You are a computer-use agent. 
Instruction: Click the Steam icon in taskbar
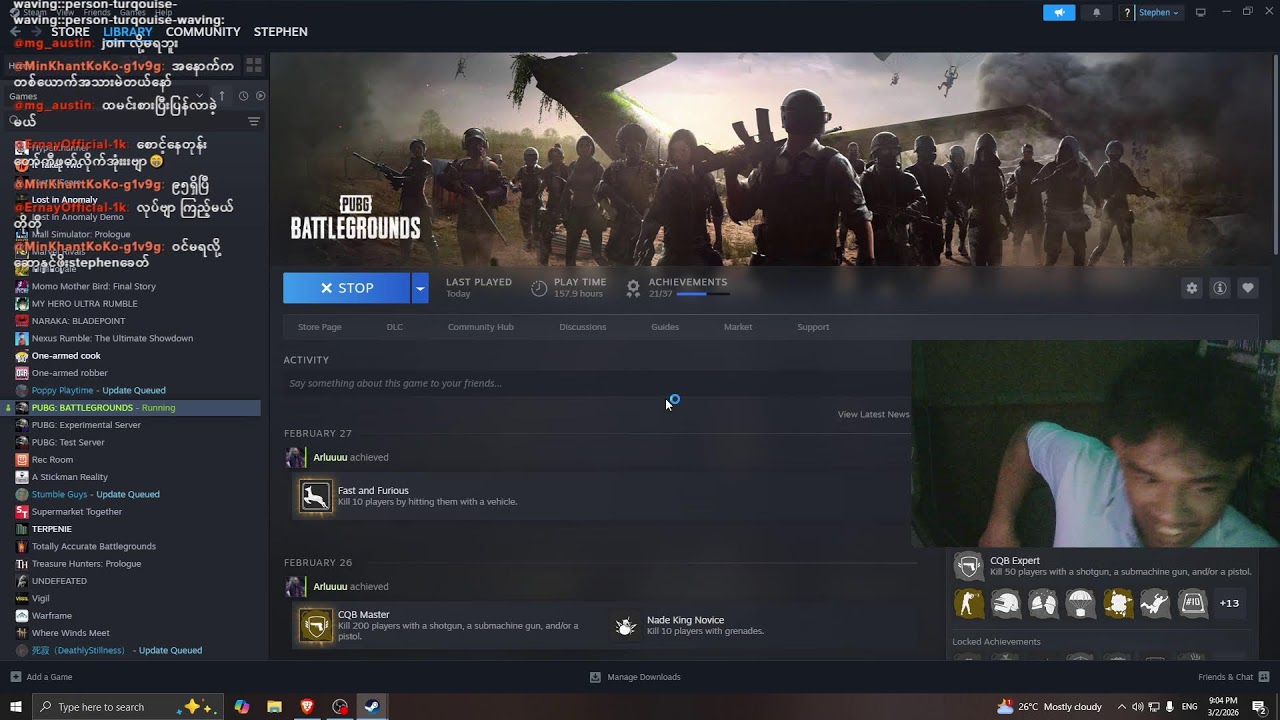[x=370, y=706]
